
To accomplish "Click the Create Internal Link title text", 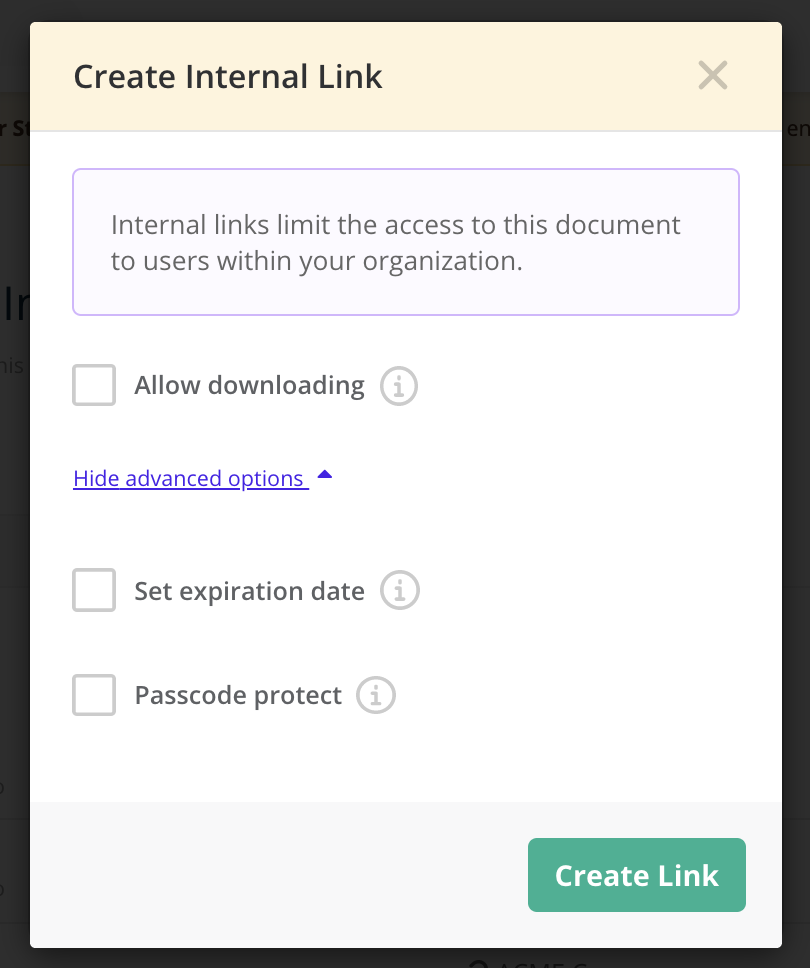I will [228, 77].
